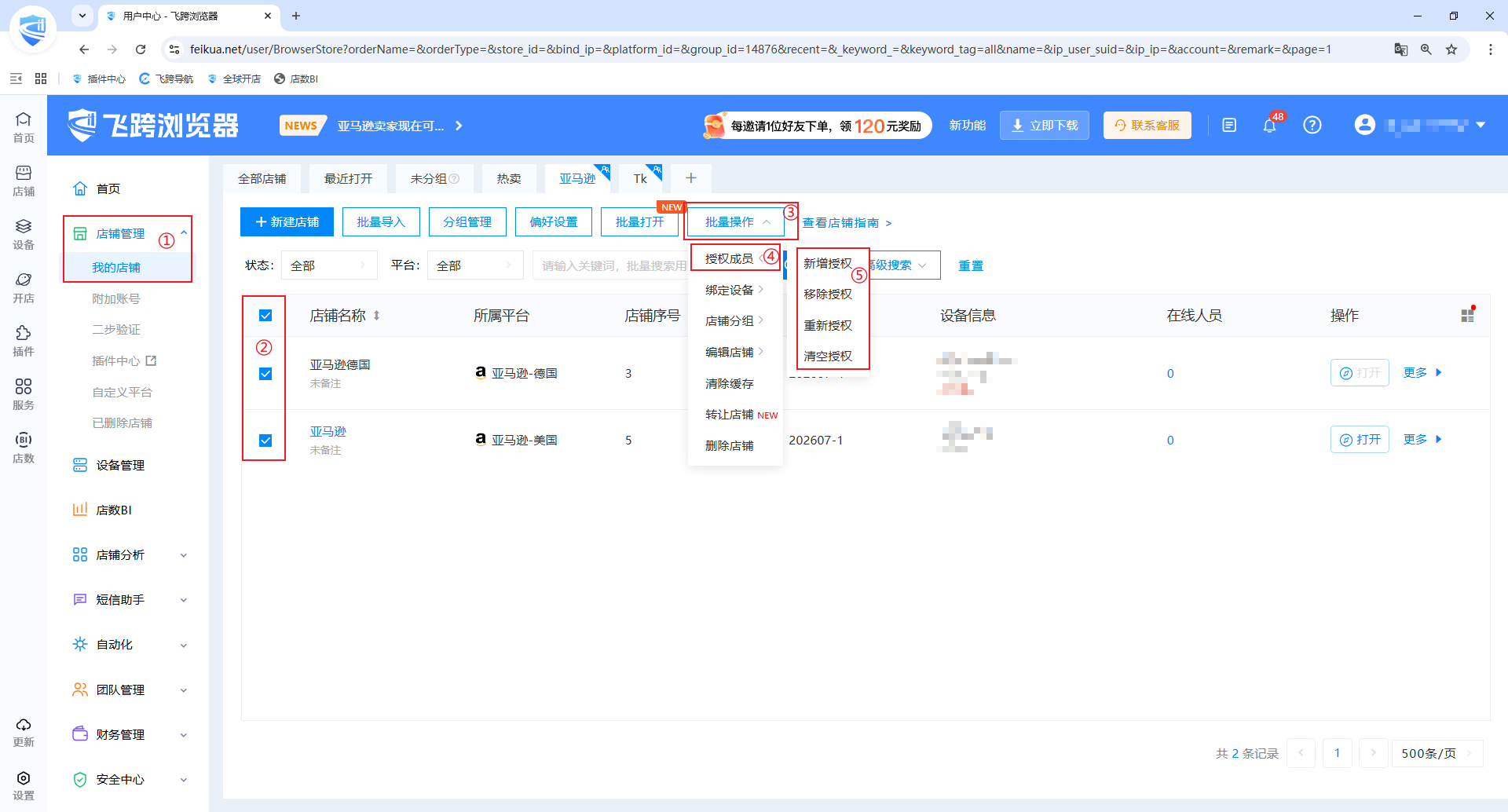This screenshot has height=812, width=1508.
Task: Open 更多 actions for the 亚马逊-美国 row
Action: pyautogui.click(x=1422, y=440)
